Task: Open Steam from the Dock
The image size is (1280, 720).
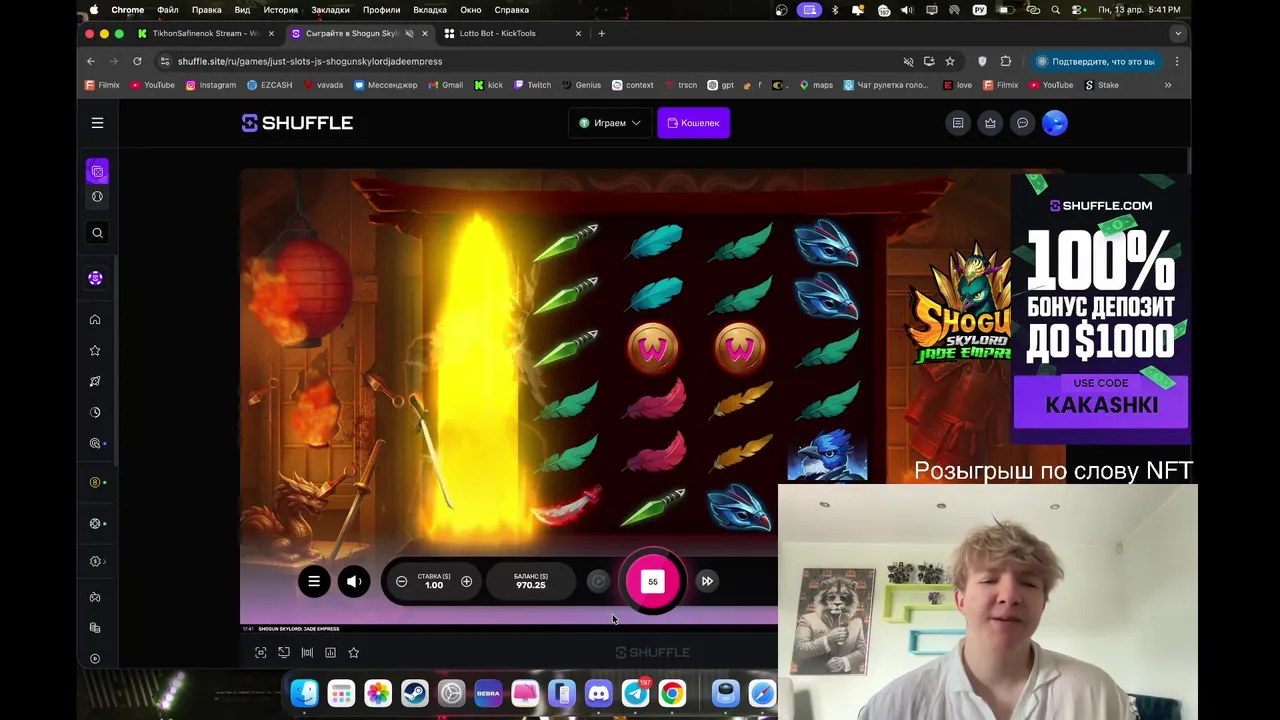Action: tap(414, 693)
